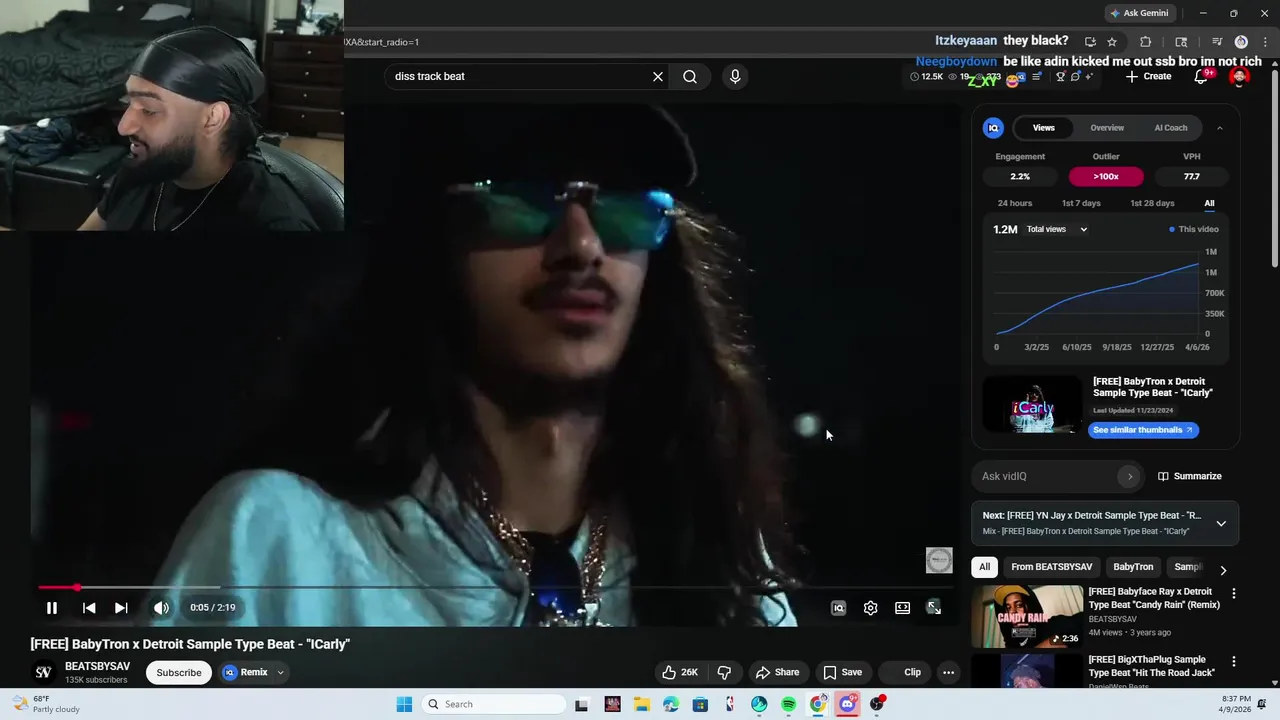The image size is (1280, 720).
Task: Open the Create menu
Action: tap(1148, 76)
